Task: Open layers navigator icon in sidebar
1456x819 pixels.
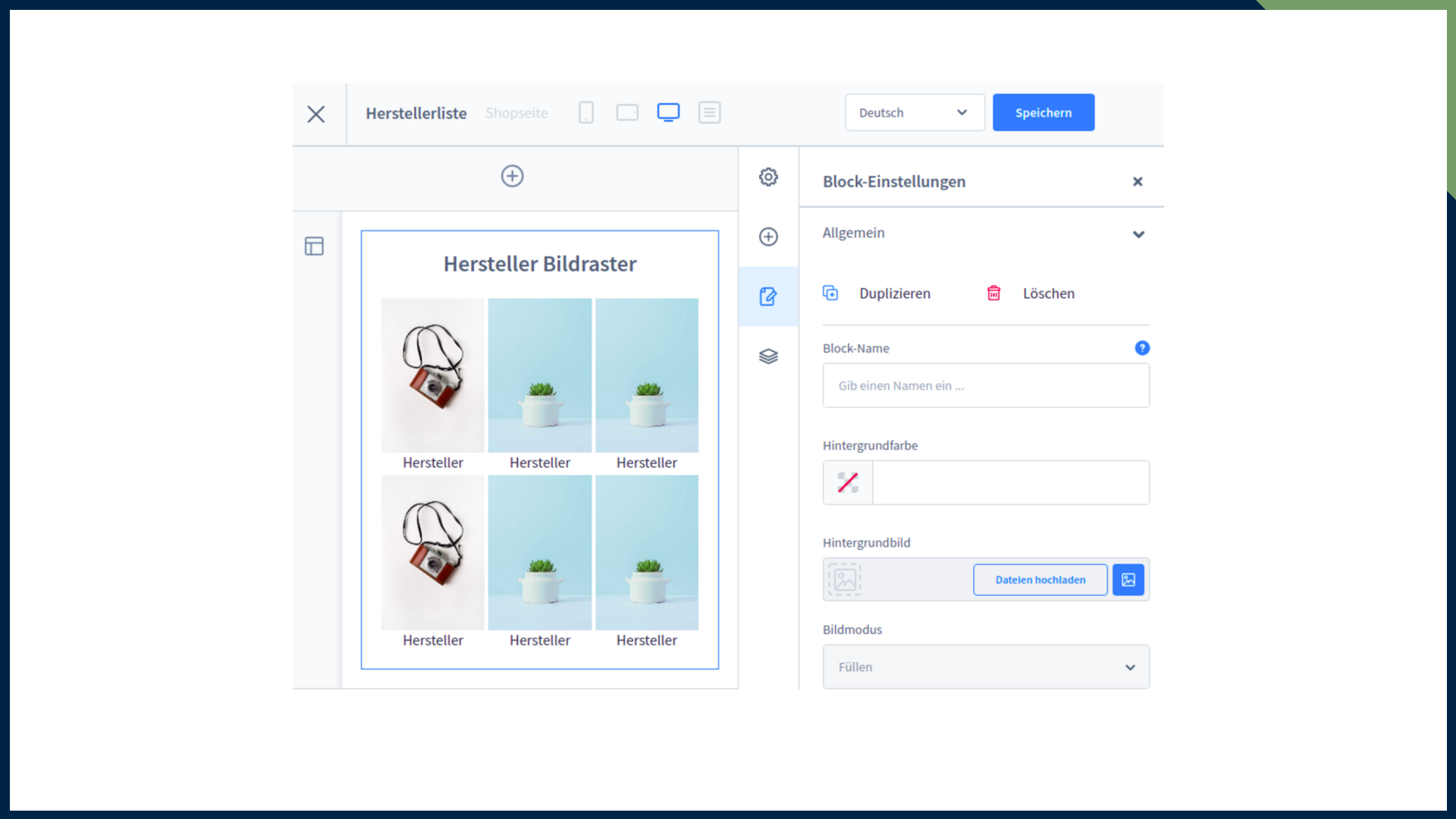Action: coord(768,356)
